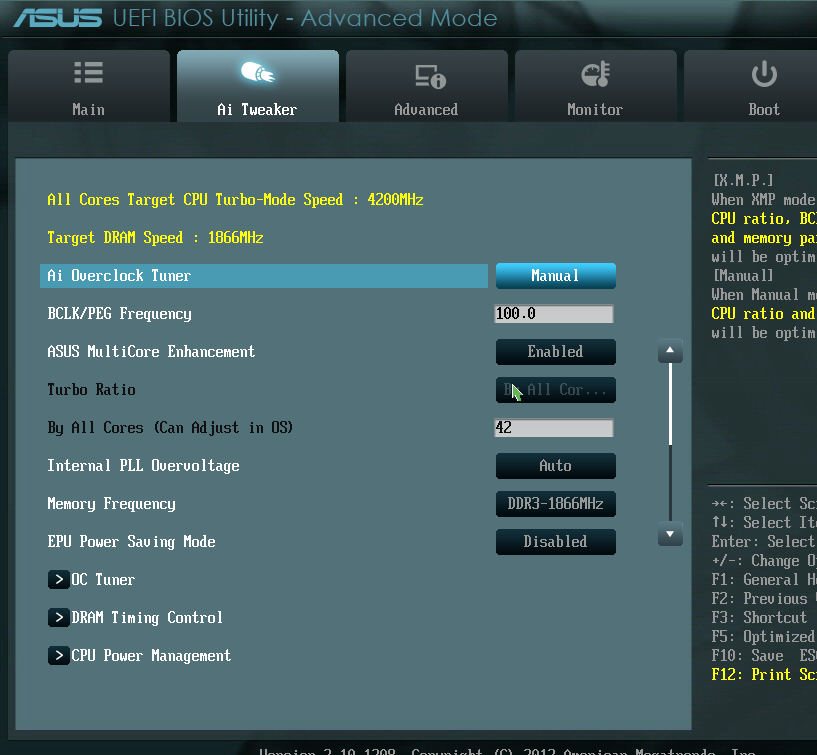Screen dimensions: 817x755
Task: Open the Main tab
Action: (89, 86)
